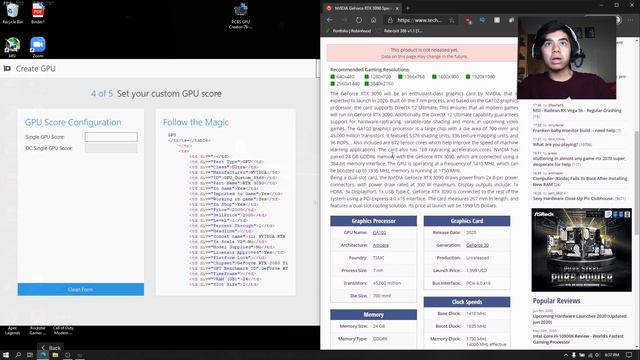Click the ASRock Pure Power advertisement

coord(581,250)
